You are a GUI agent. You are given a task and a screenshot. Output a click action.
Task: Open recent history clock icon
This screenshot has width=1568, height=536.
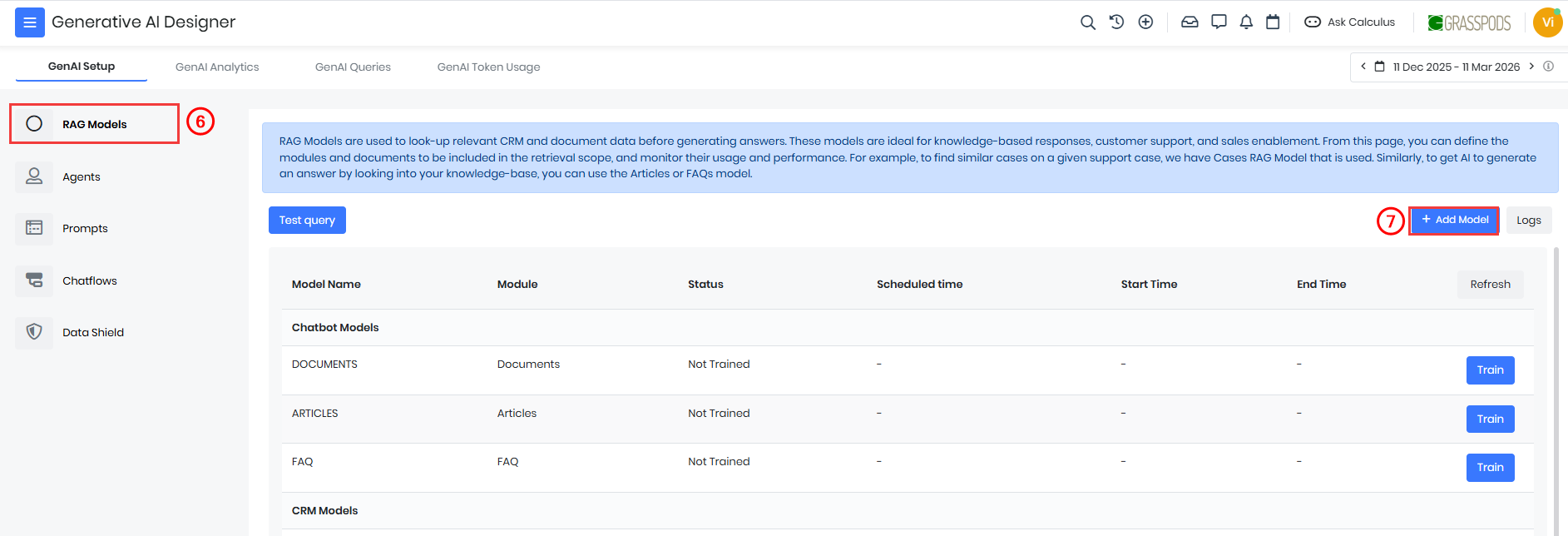(1116, 22)
